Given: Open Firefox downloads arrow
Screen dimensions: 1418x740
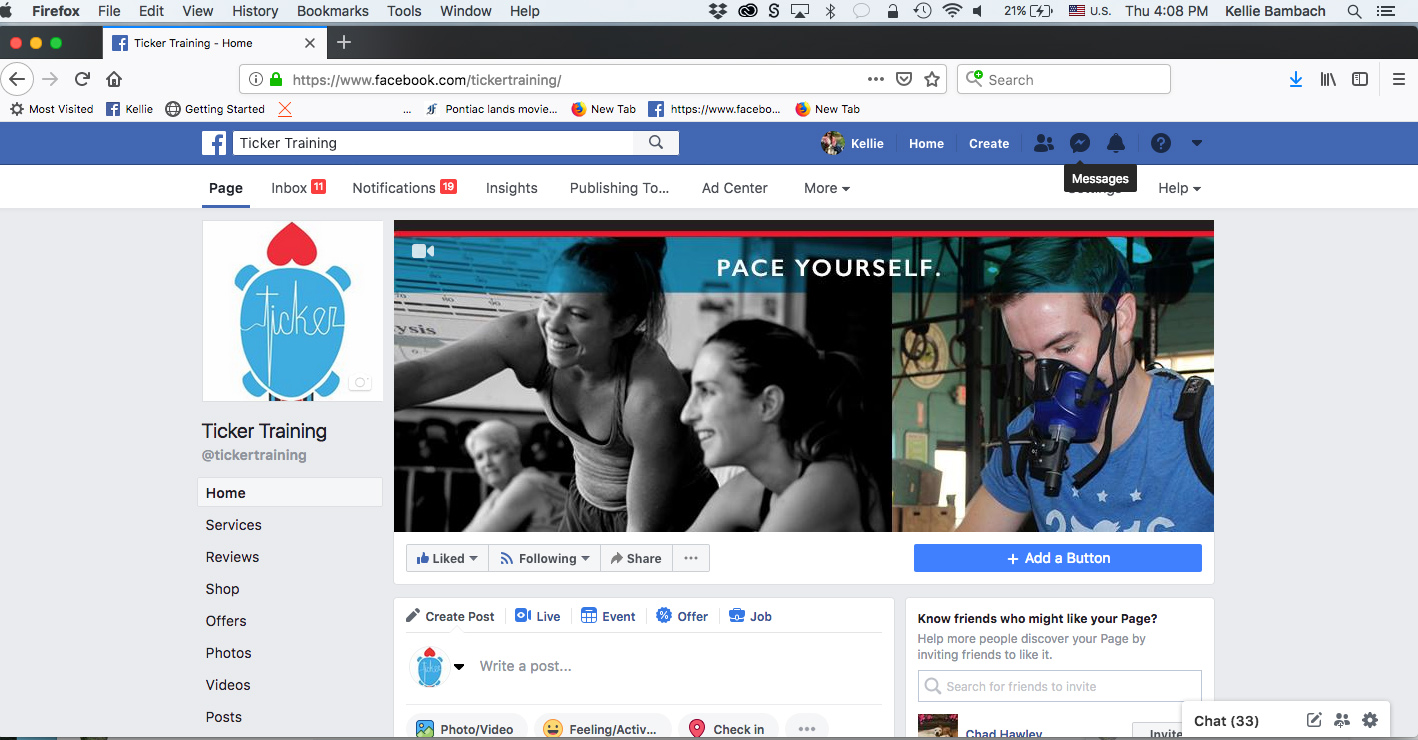Looking at the screenshot, I should tap(1296, 79).
